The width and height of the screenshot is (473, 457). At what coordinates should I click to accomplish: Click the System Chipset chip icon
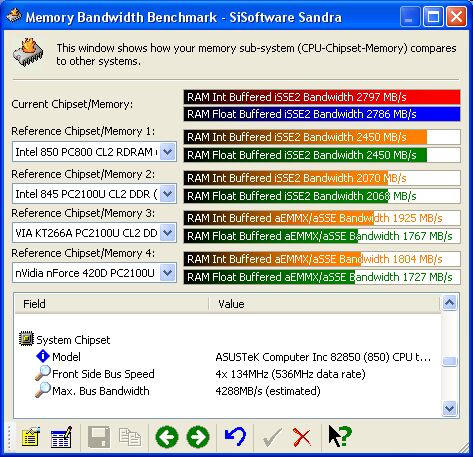(26, 339)
